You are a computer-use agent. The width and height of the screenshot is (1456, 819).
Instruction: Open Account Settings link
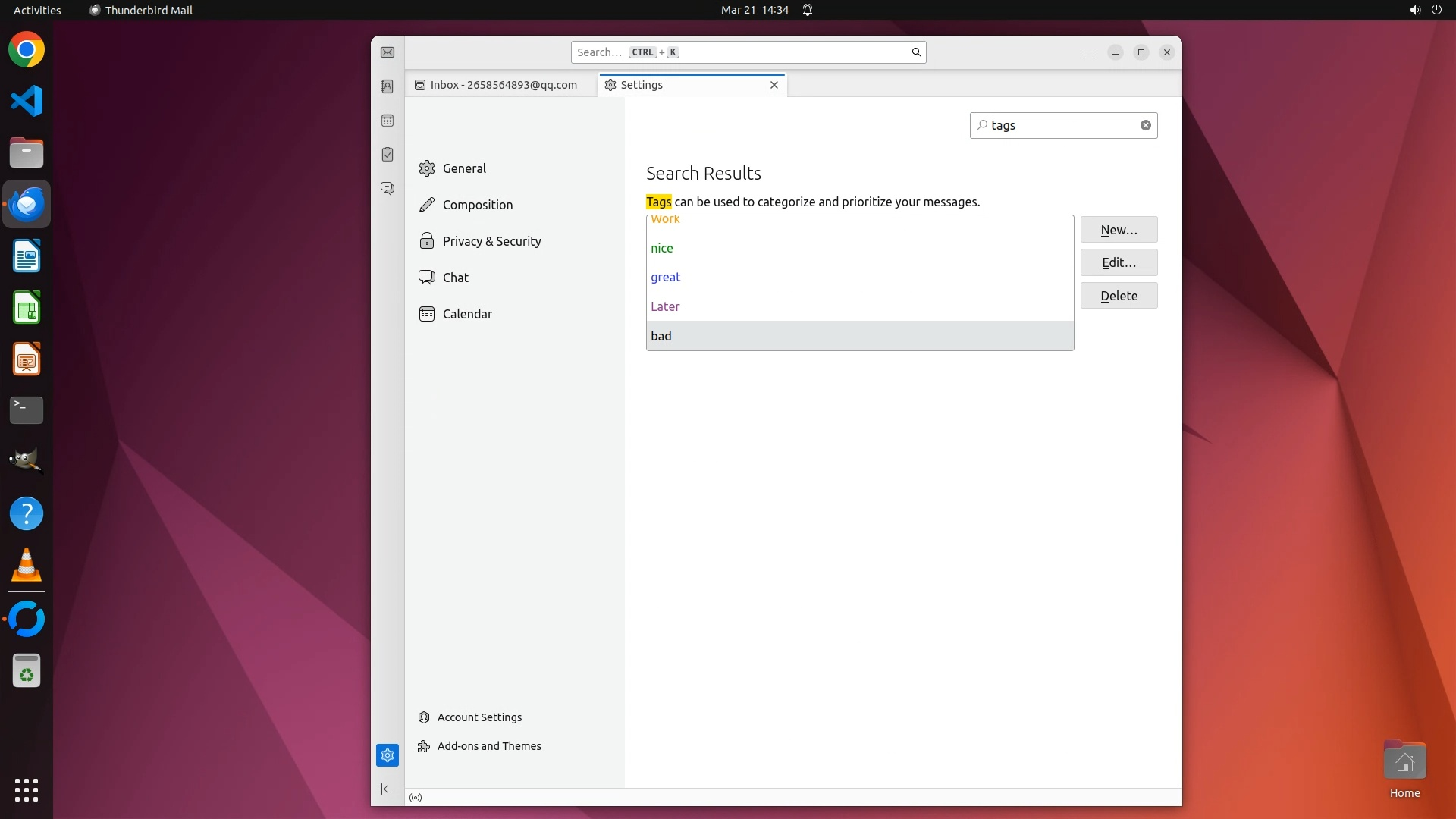point(479,717)
